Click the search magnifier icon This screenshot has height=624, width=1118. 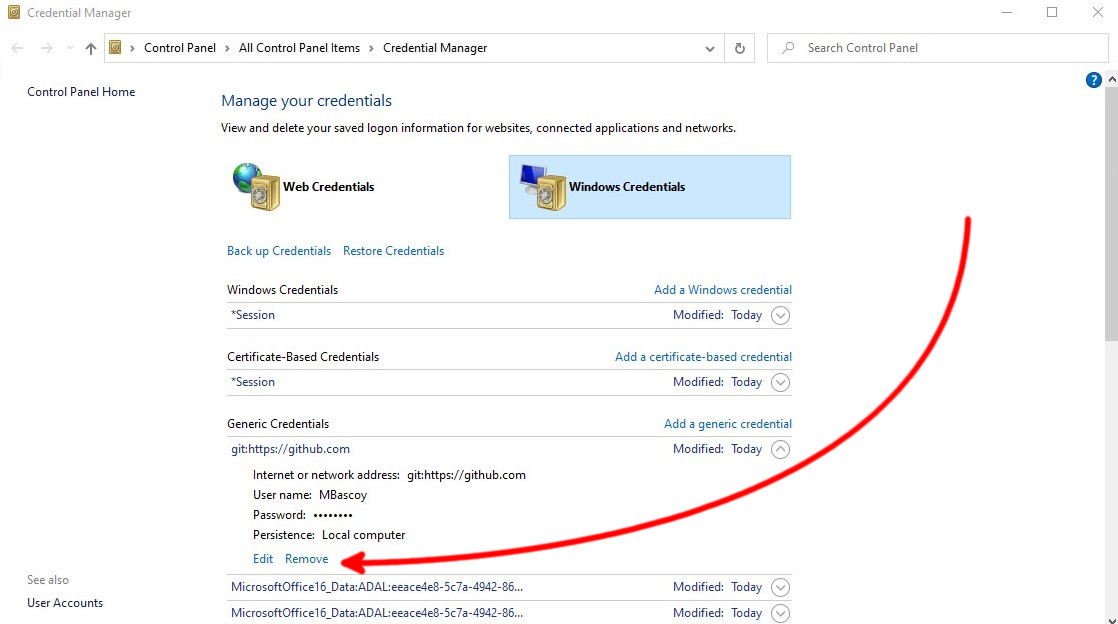click(x=789, y=48)
